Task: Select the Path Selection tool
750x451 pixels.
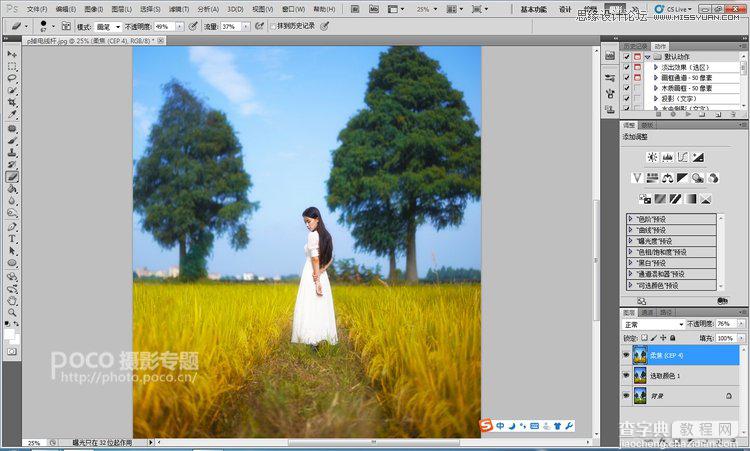Action: click(12, 251)
